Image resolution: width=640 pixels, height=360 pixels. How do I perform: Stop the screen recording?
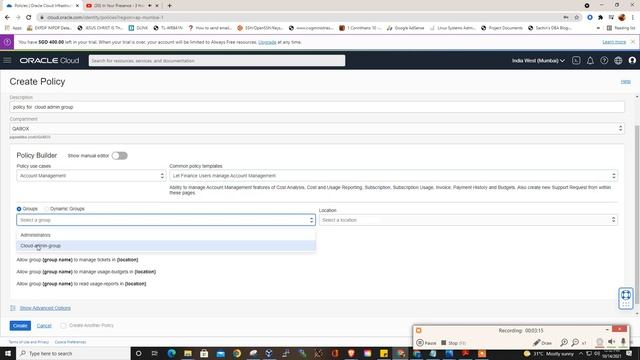click(453, 343)
